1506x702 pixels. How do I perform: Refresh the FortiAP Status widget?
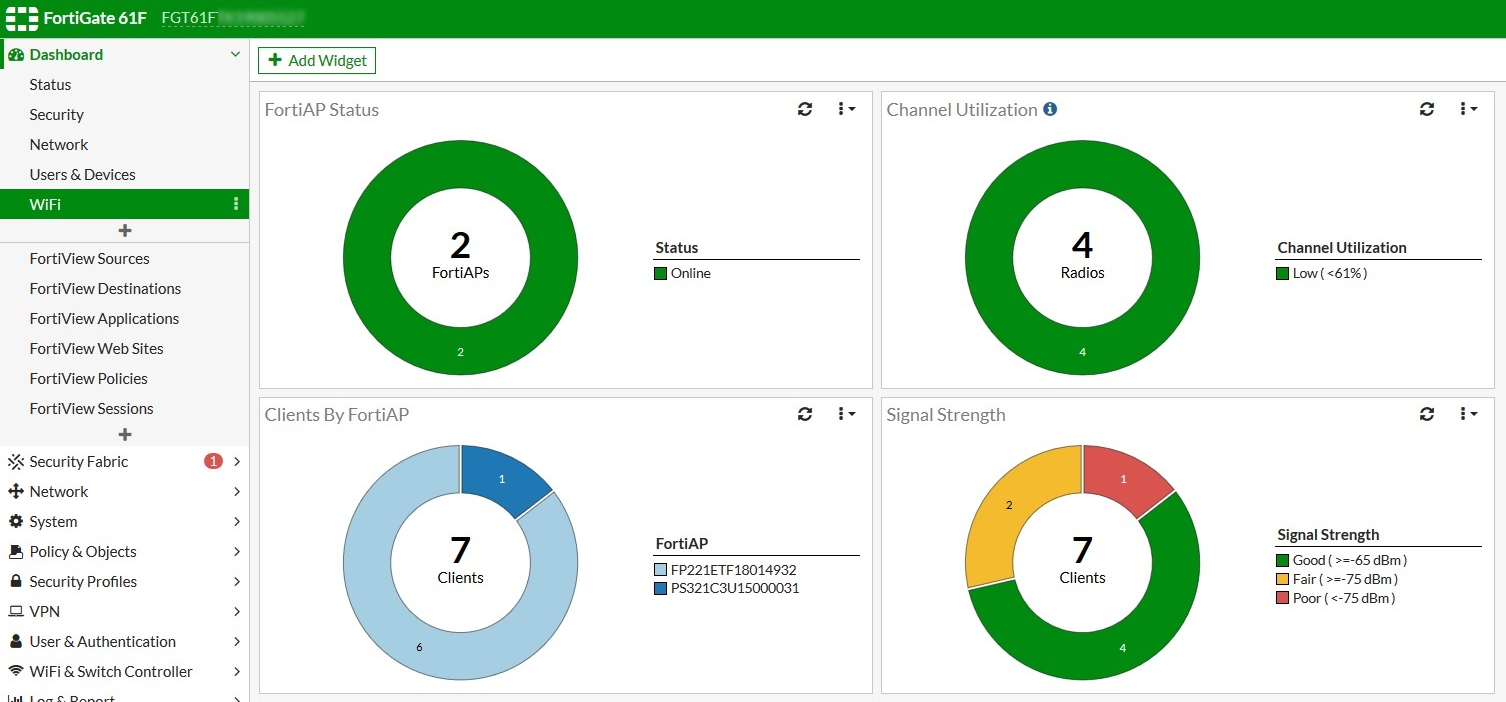coord(805,109)
